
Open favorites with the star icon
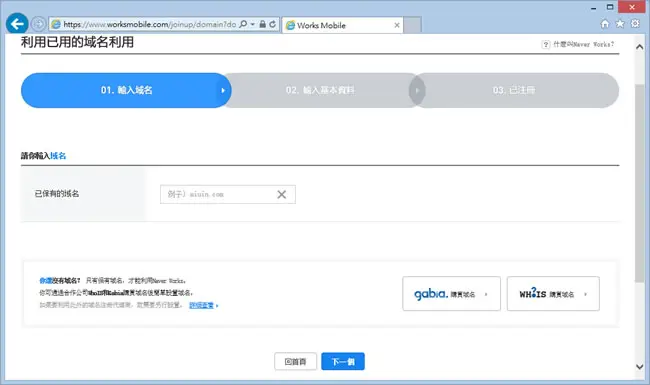click(620, 24)
